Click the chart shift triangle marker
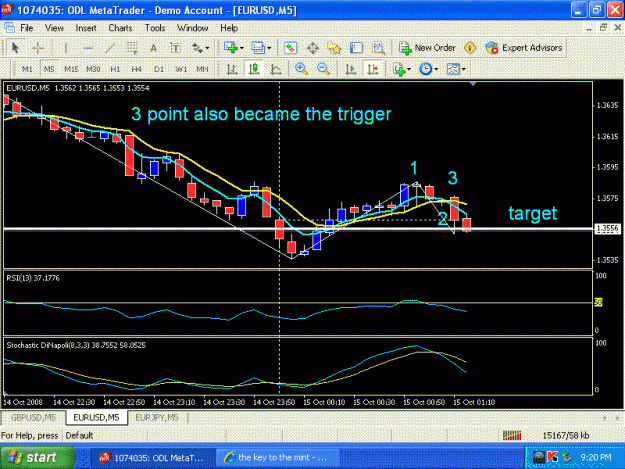 pyautogui.click(x=473, y=84)
